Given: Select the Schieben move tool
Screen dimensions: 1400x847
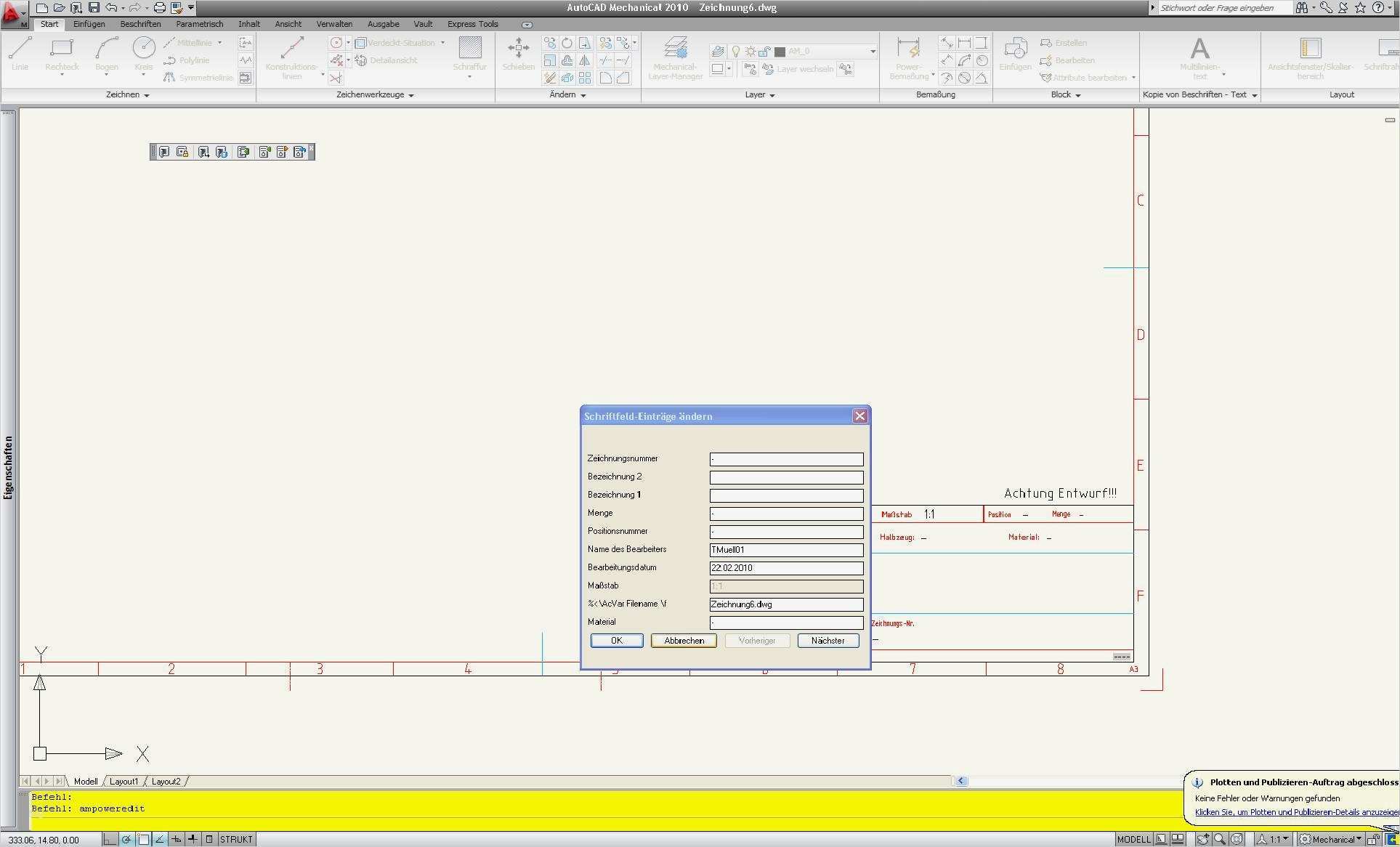Looking at the screenshot, I should tap(518, 52).
